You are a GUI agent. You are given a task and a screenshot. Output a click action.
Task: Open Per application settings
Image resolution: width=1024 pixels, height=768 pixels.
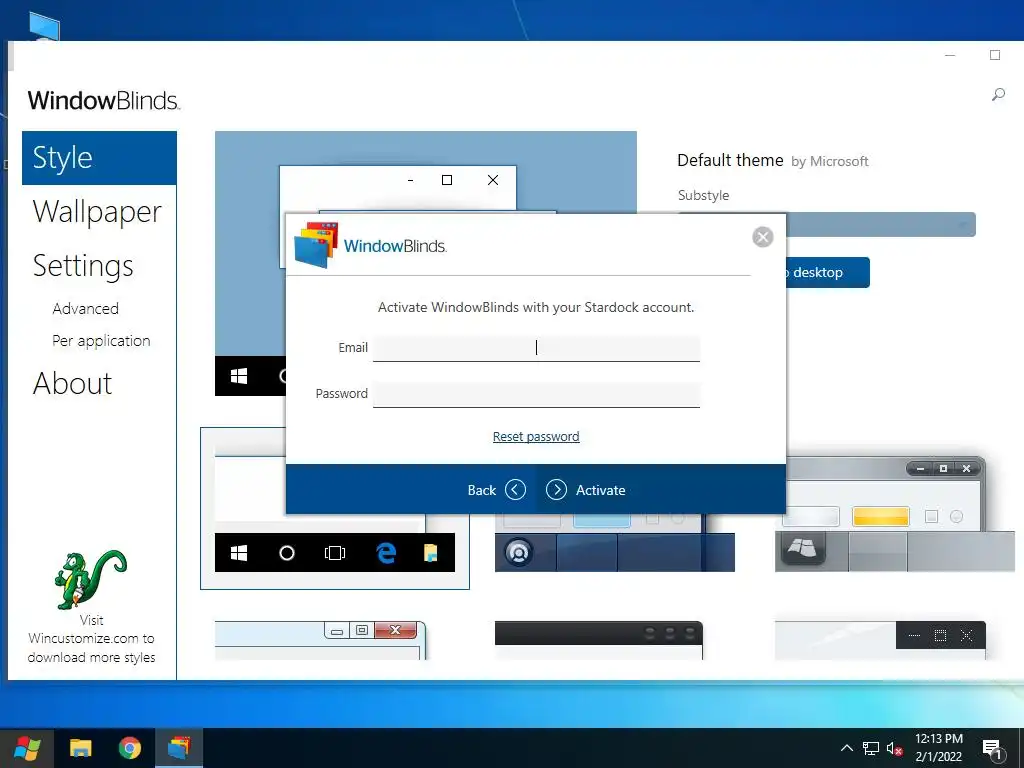click(x=101, y=341)
